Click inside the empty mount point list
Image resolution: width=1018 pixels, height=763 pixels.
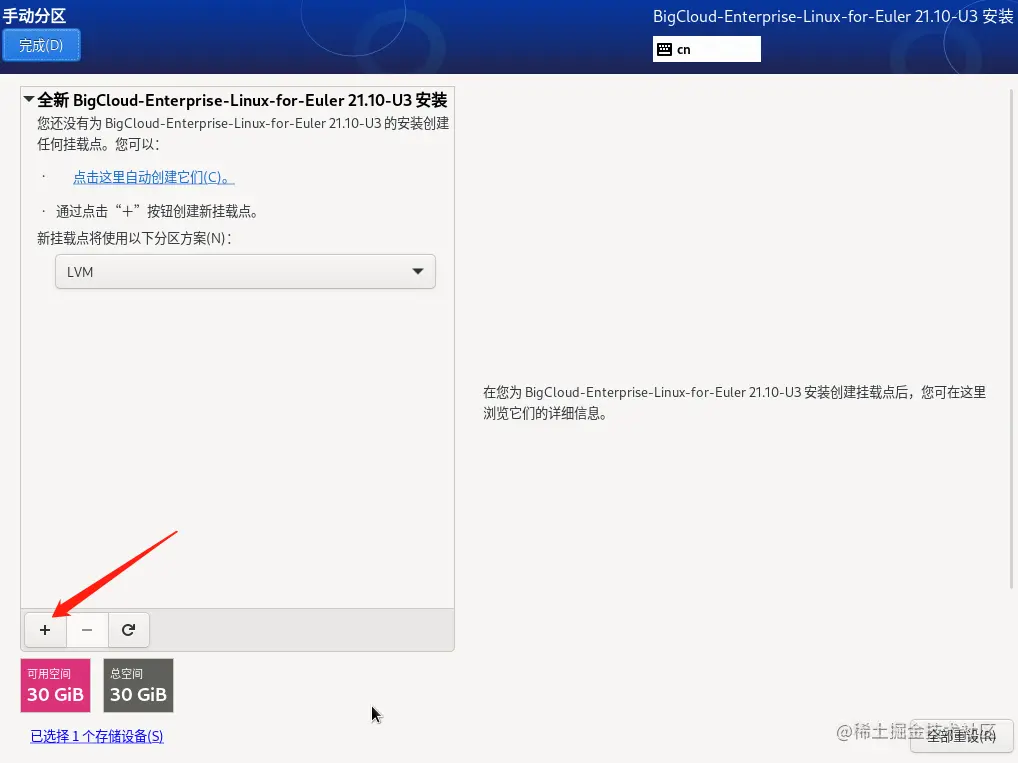point(237,450)
